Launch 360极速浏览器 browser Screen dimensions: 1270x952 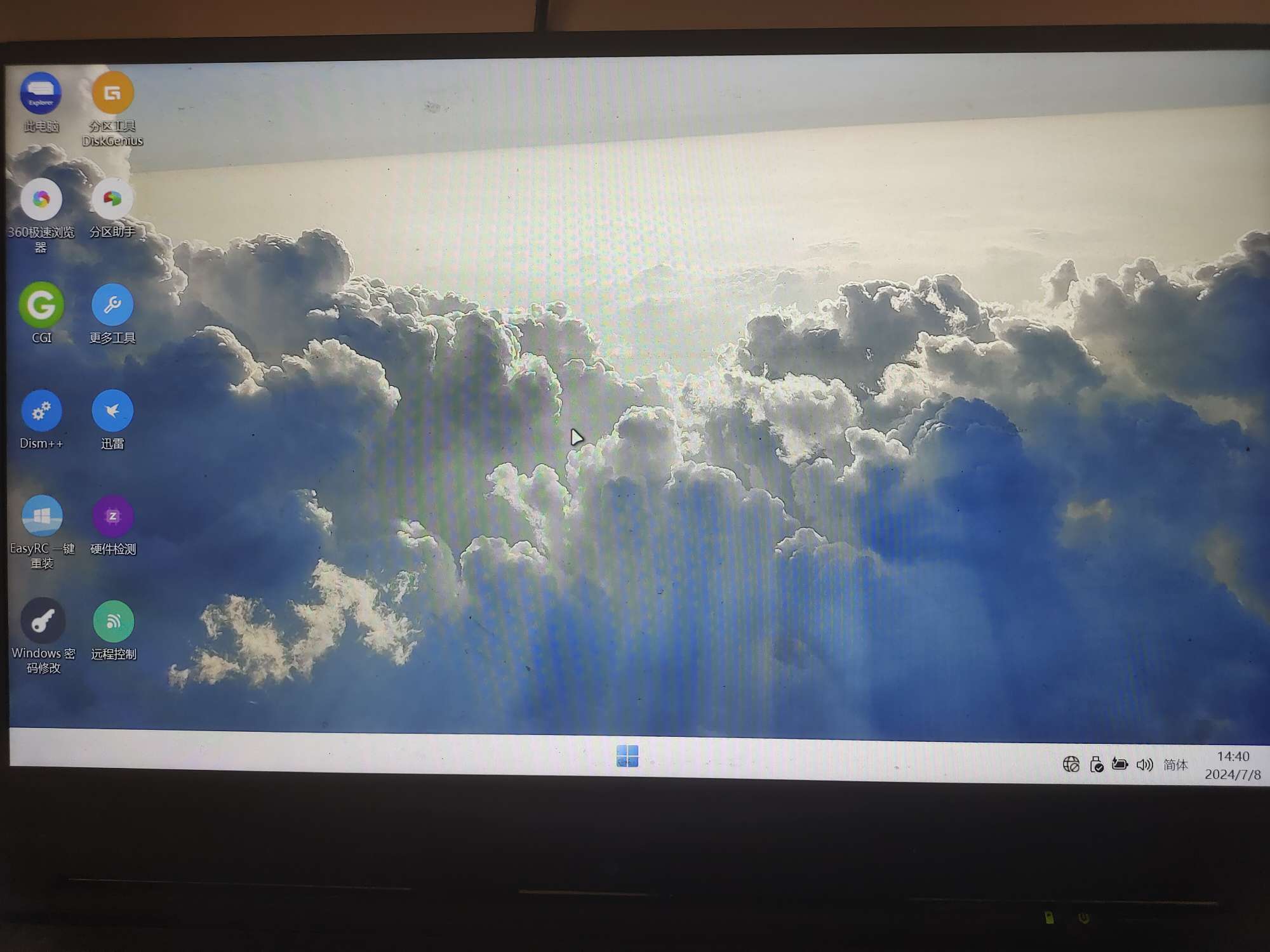pyautogui.click(x=41, y=199)
